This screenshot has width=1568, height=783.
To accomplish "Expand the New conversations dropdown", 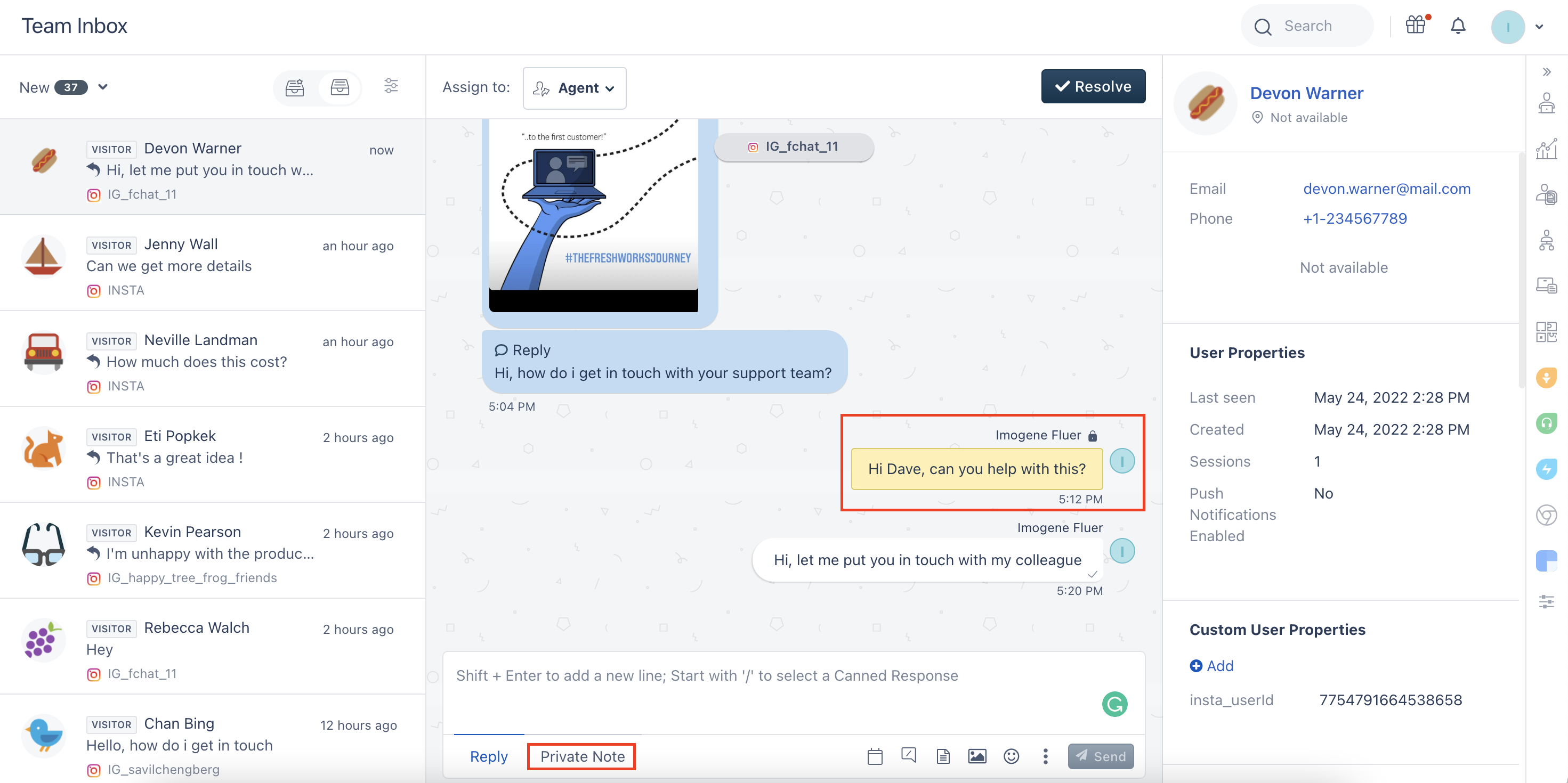I will (103, 87).
